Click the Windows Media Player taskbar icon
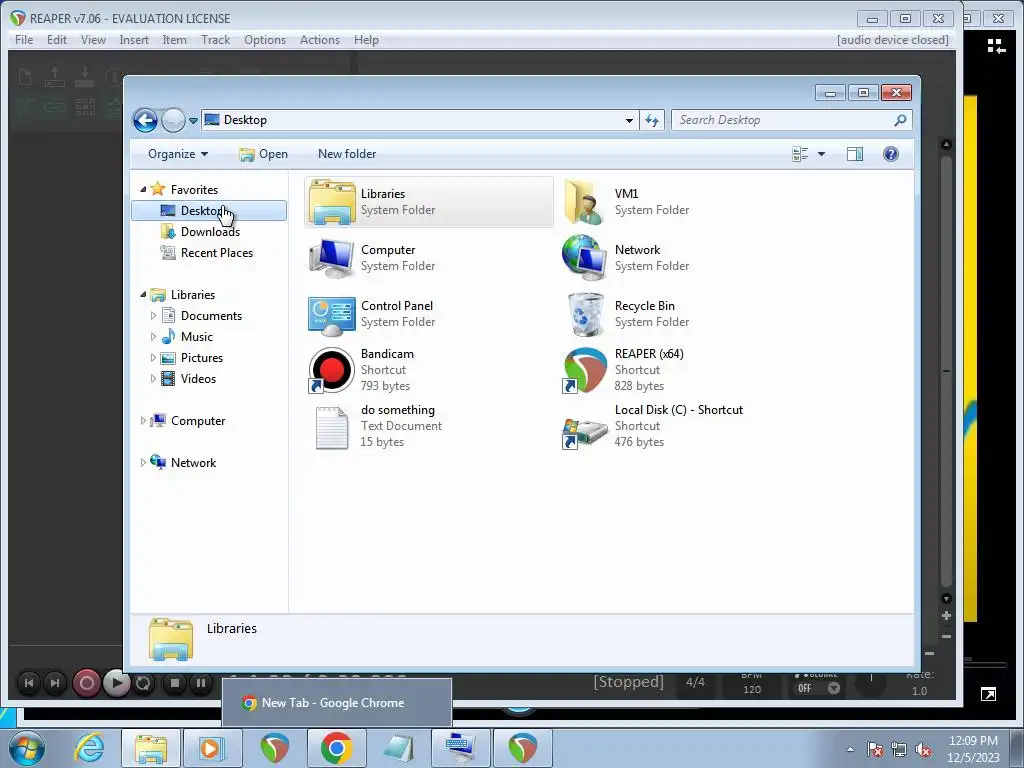1024x768 pixels. pyautogui.click(x=212, y=748)
